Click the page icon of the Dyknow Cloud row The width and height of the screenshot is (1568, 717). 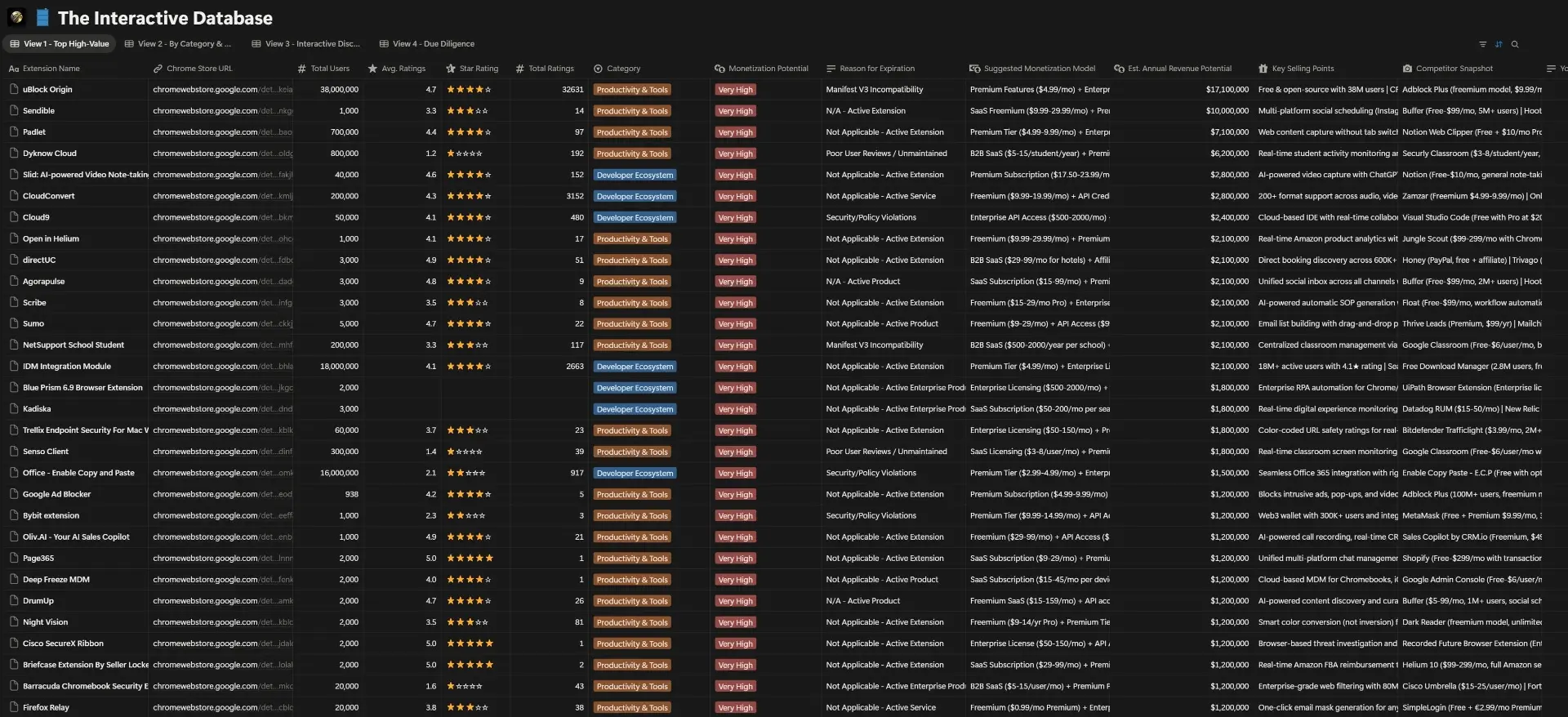[14, 153]
